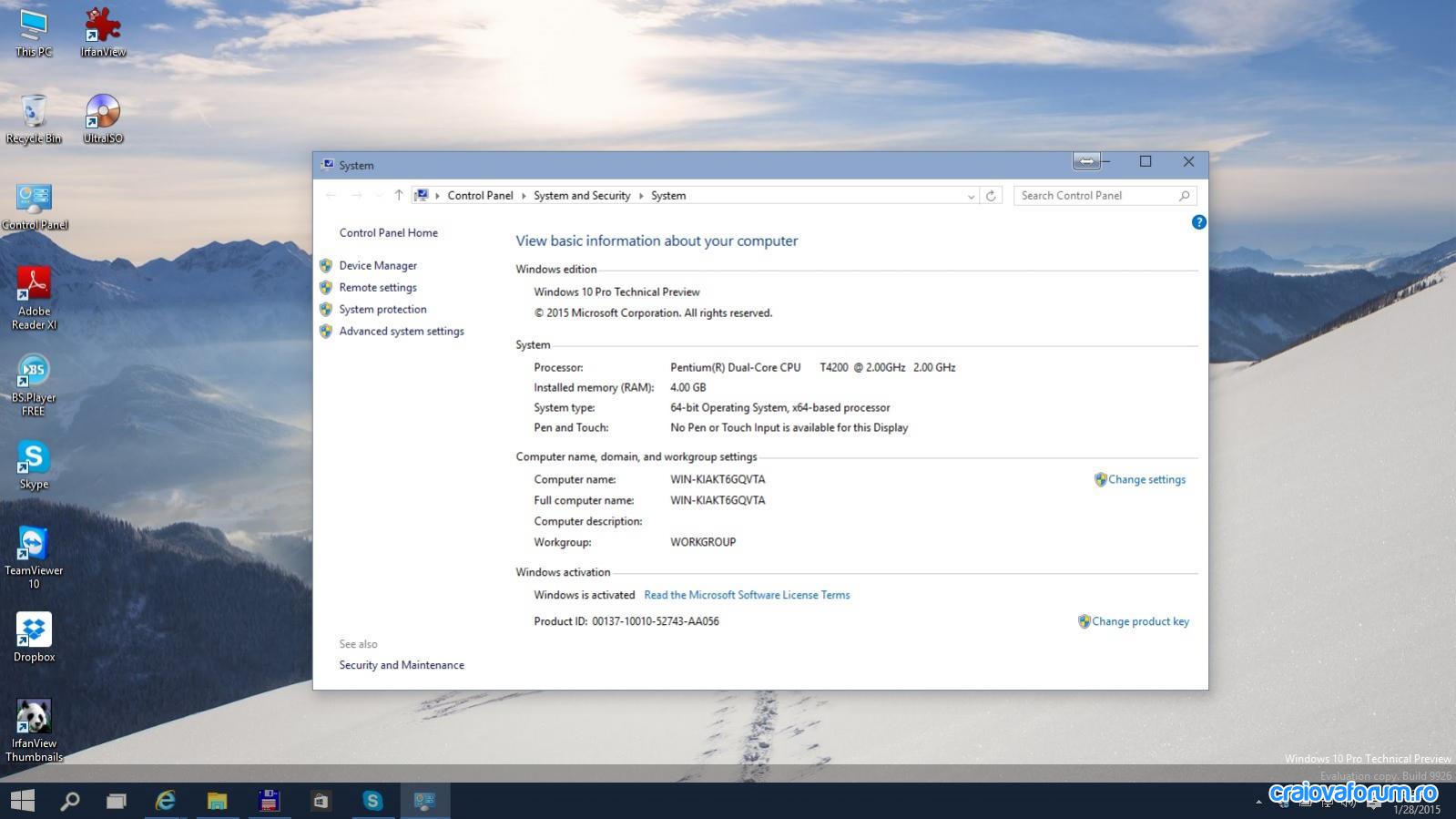Viewport: 1456px width, 819px height.
Task: Select the processor text Pentium(R) Dual-Core CPU
Action: (x=736, y=367)
